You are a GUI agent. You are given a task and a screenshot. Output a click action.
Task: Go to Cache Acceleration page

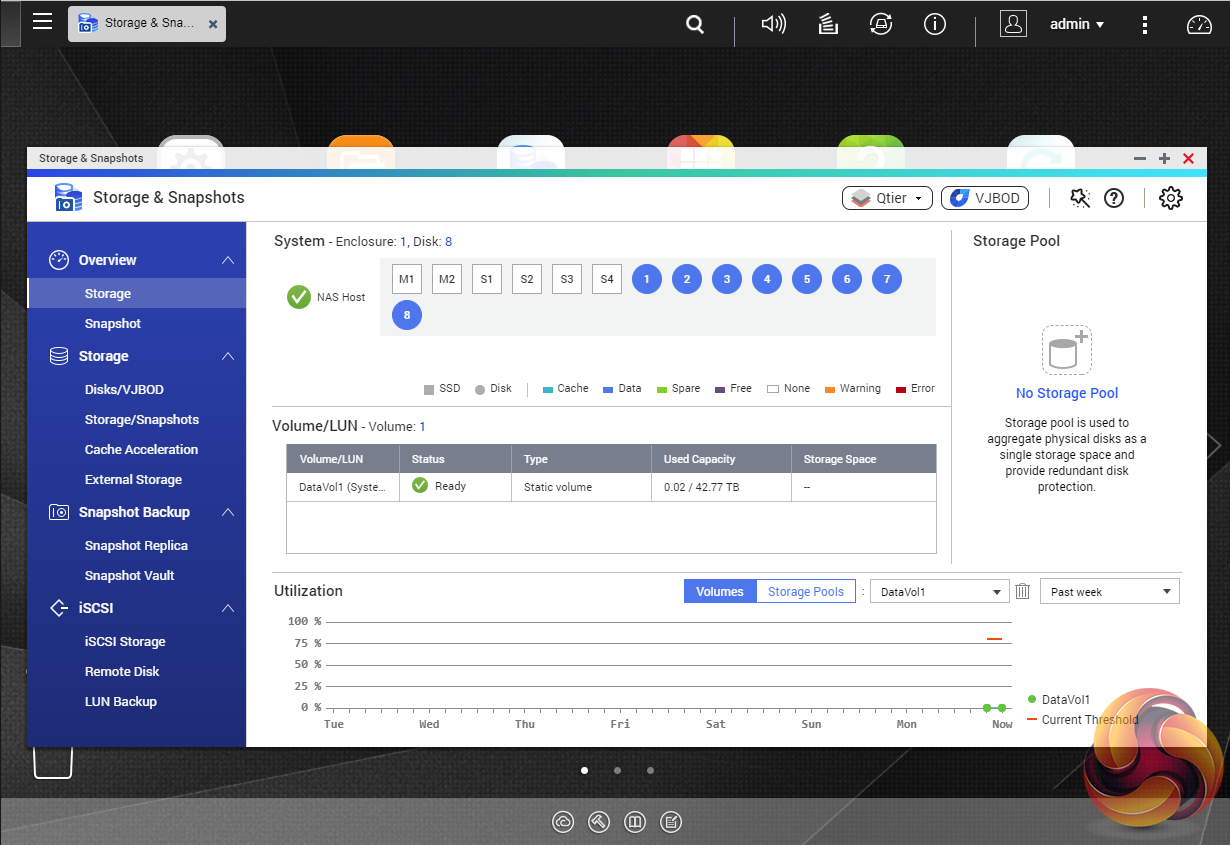click(x=141, y=450)
